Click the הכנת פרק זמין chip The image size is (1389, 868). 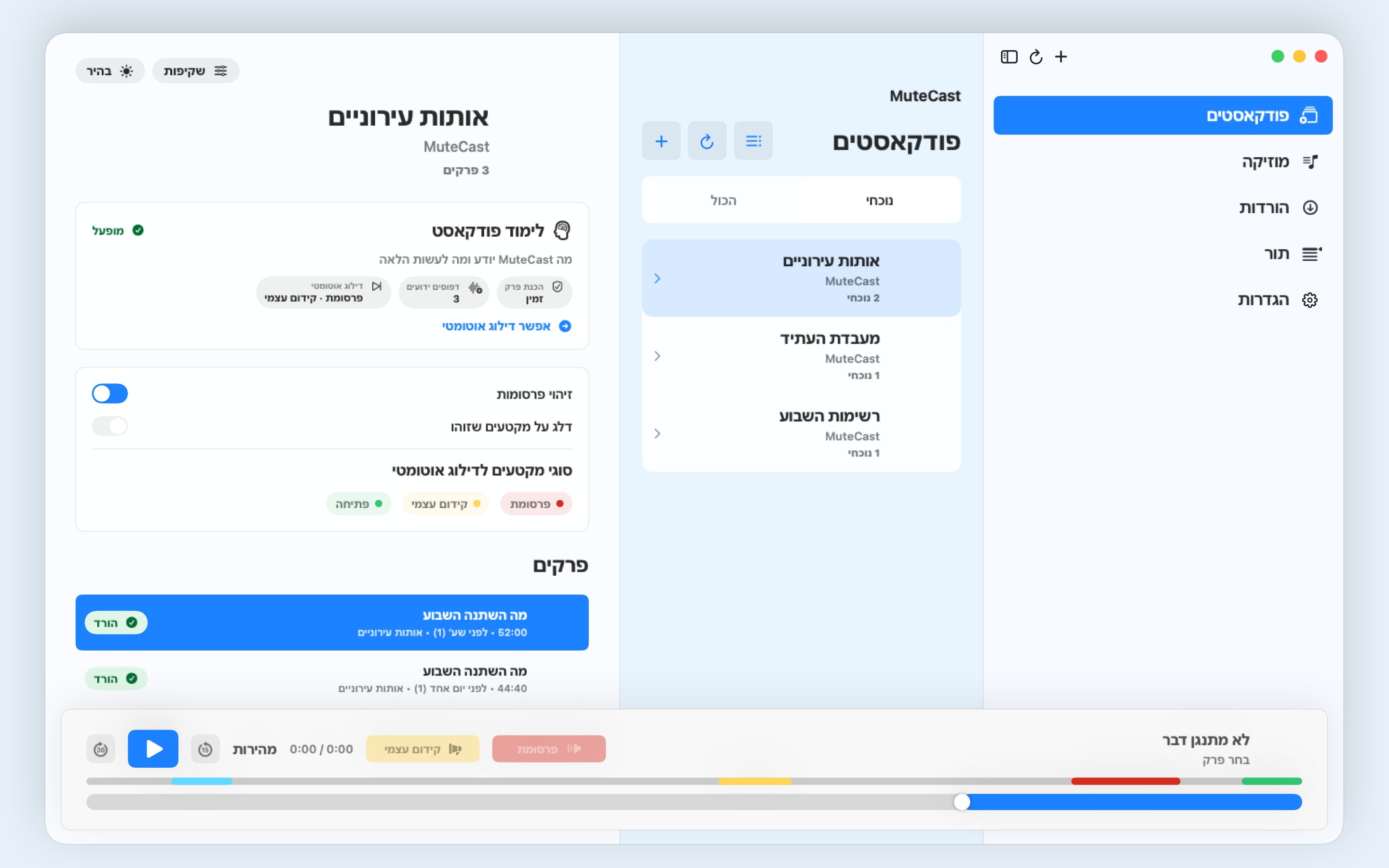(x=534, y=293)
